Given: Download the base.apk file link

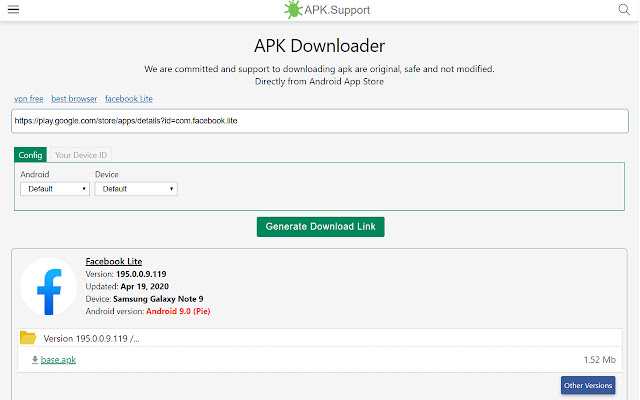Looking at the screenshot, I should [58, 360].
